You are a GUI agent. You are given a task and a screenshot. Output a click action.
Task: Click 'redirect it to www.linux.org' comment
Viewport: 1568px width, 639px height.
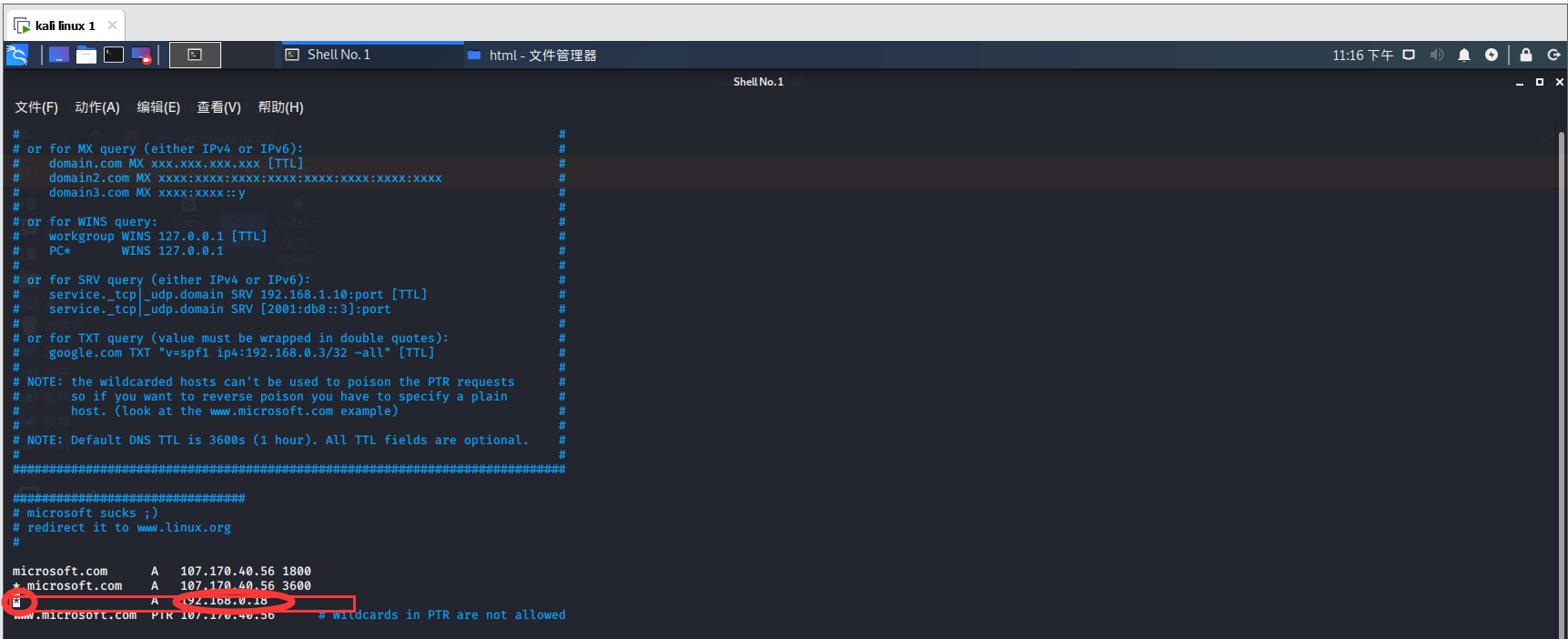pos(129,528)
